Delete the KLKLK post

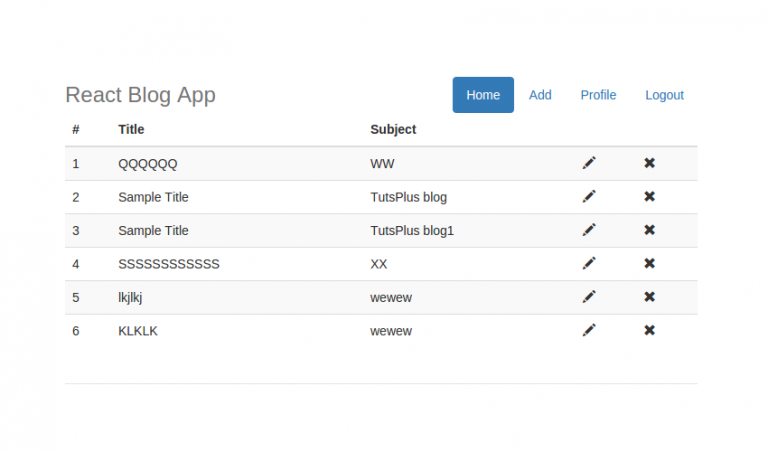[649, 330]
